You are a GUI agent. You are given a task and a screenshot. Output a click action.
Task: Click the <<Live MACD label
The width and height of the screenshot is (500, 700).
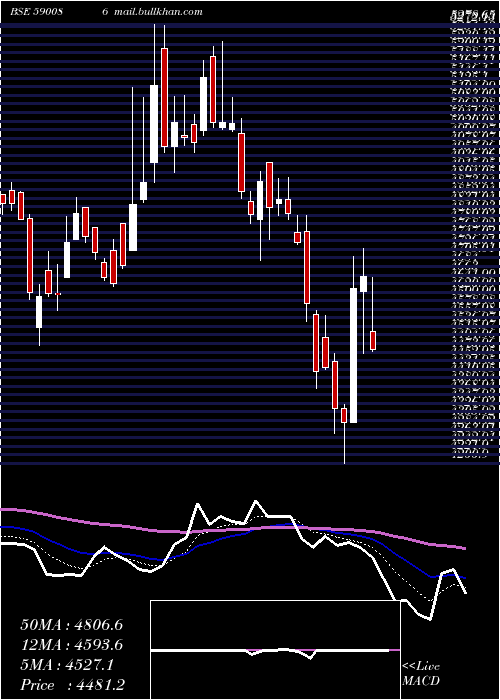coord(421,674)
